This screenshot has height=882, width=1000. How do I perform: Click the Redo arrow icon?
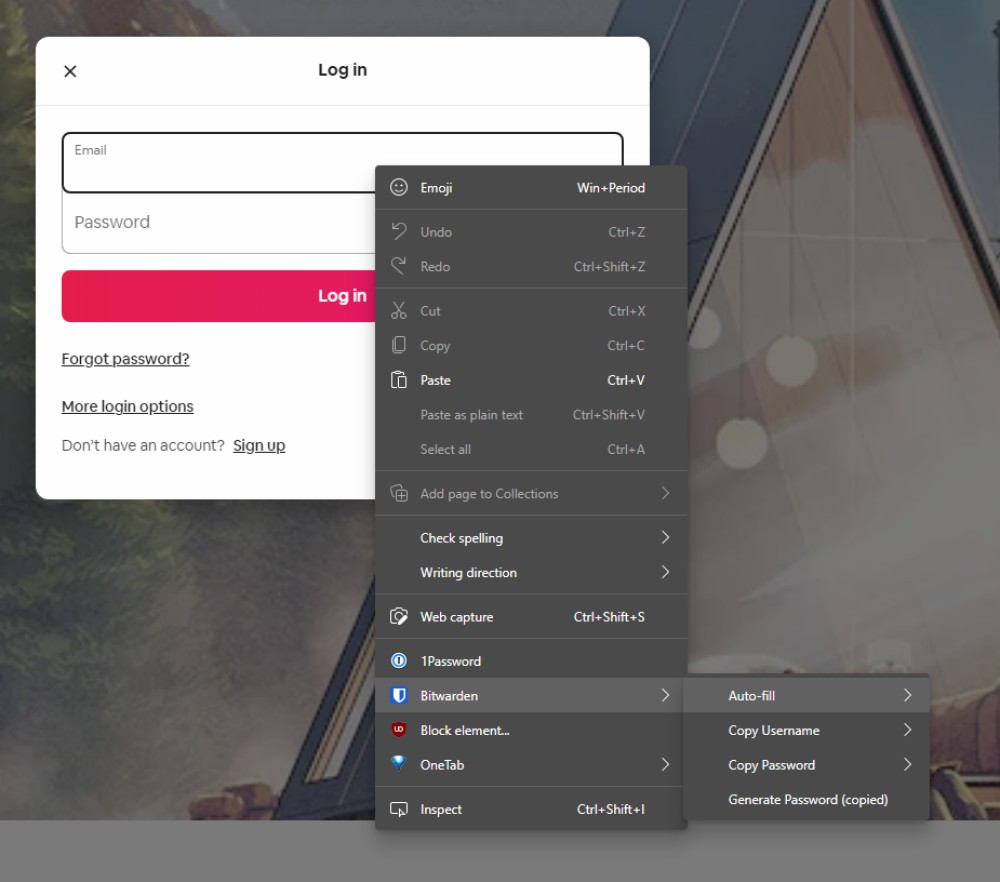click(x=399, y=266)
